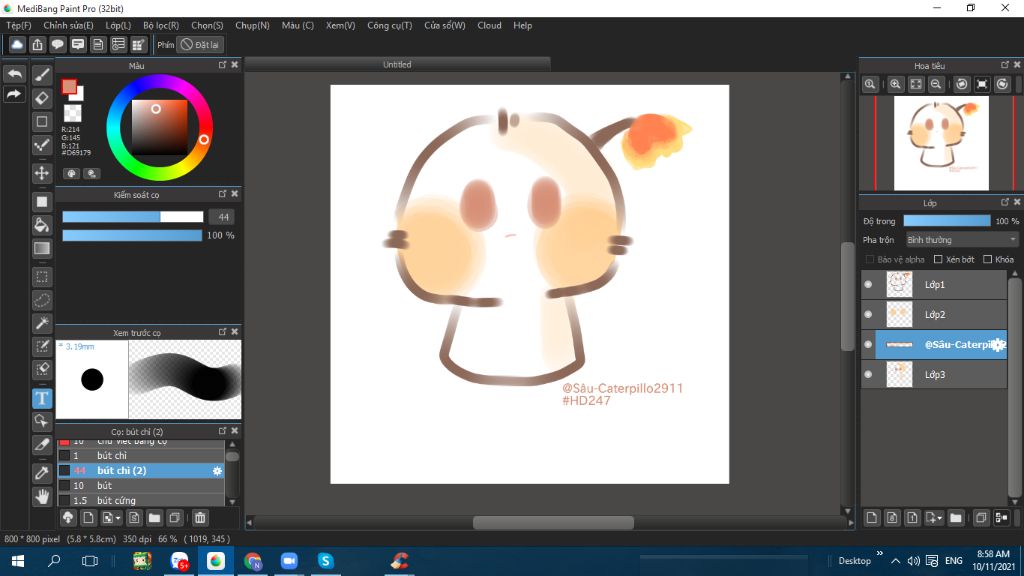
Task: Select the Hand tool
Action: click(42, 496)
